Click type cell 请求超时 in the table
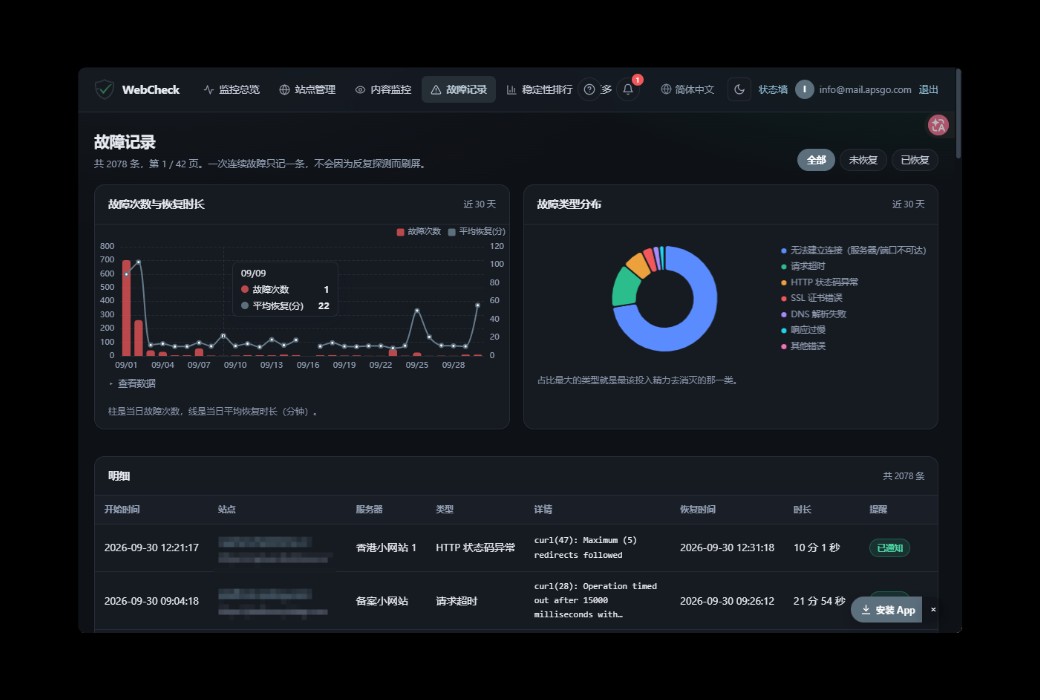 (x=456, y=601)
